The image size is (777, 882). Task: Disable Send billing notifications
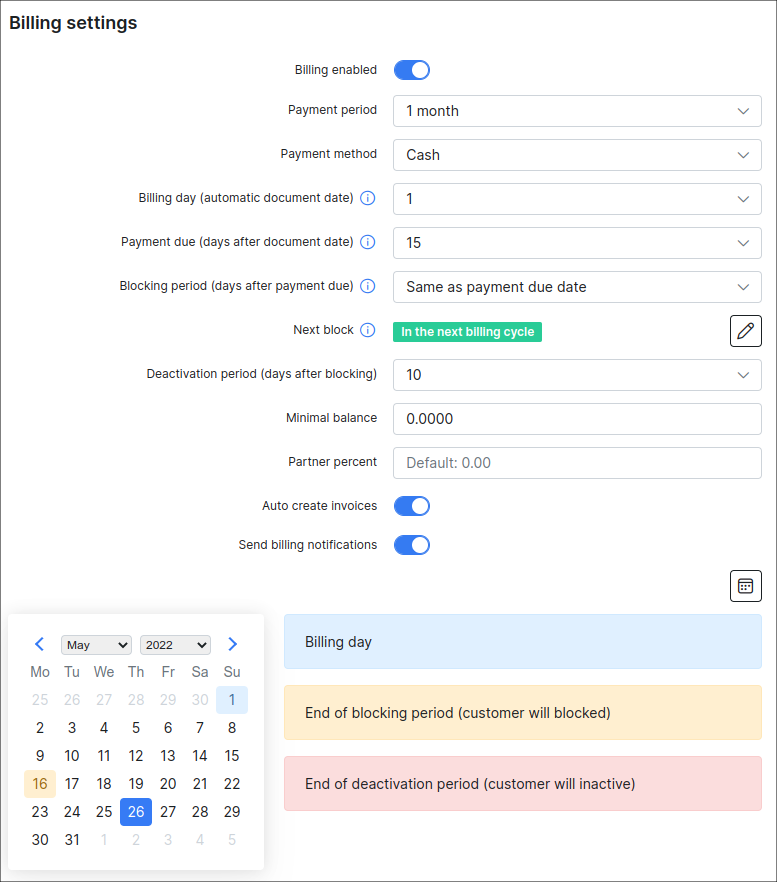(411, 545)
